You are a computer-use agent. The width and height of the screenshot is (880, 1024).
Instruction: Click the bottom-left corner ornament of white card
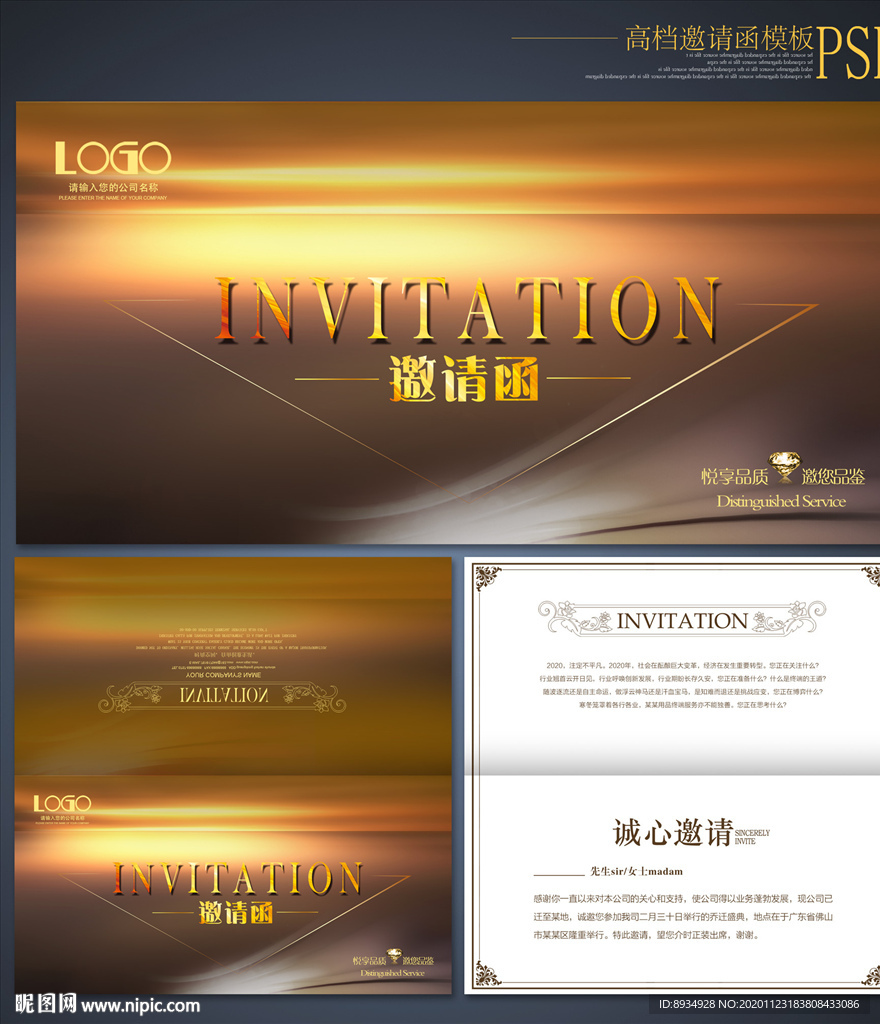pyautogui.click(x=488, y=973)
